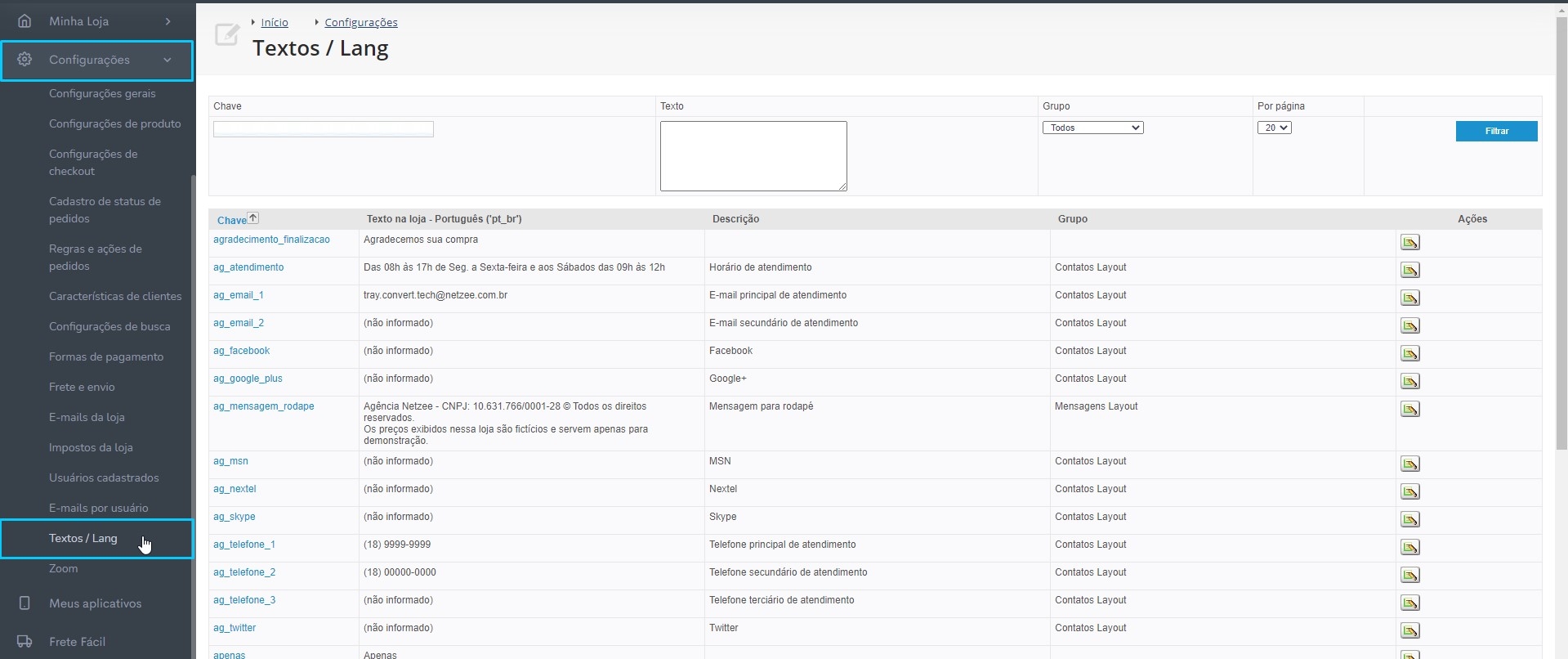Image resolution: width=1568 pixels, height=659 pixels.
Task: Click edit icon for ag_email_1 row
Action: click(x=1409, y=298)
